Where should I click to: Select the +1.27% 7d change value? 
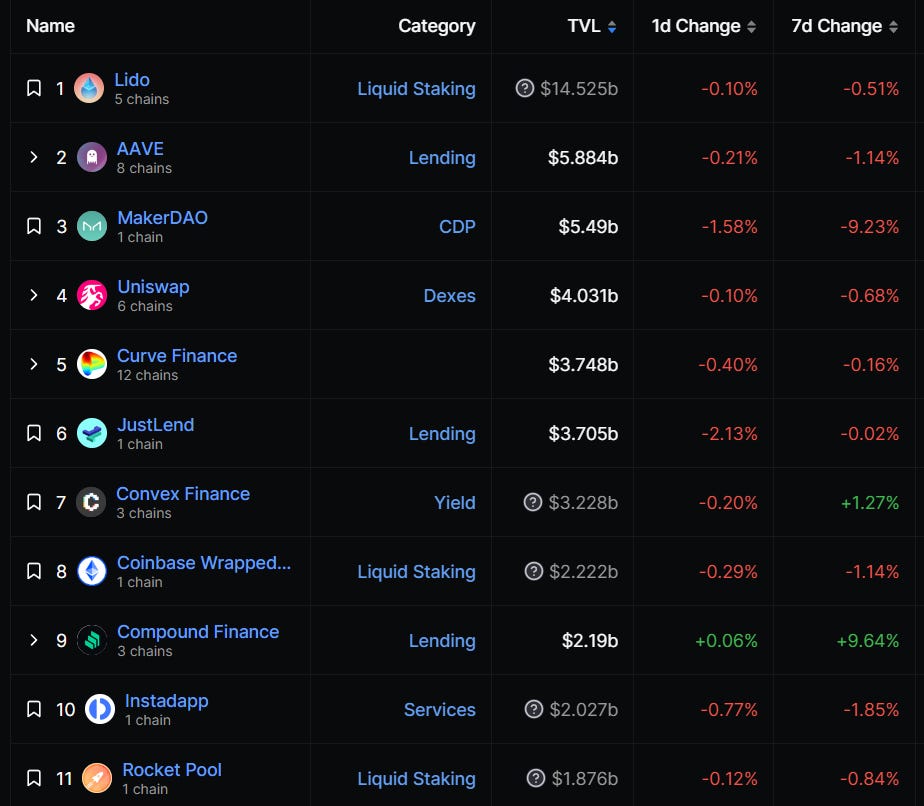pos(870,502)
